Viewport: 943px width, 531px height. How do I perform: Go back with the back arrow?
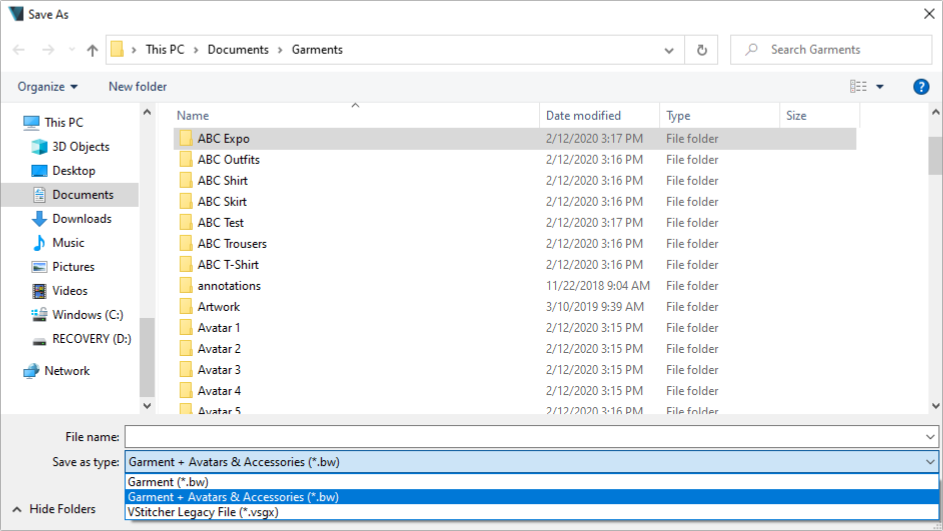click(19, 50)
